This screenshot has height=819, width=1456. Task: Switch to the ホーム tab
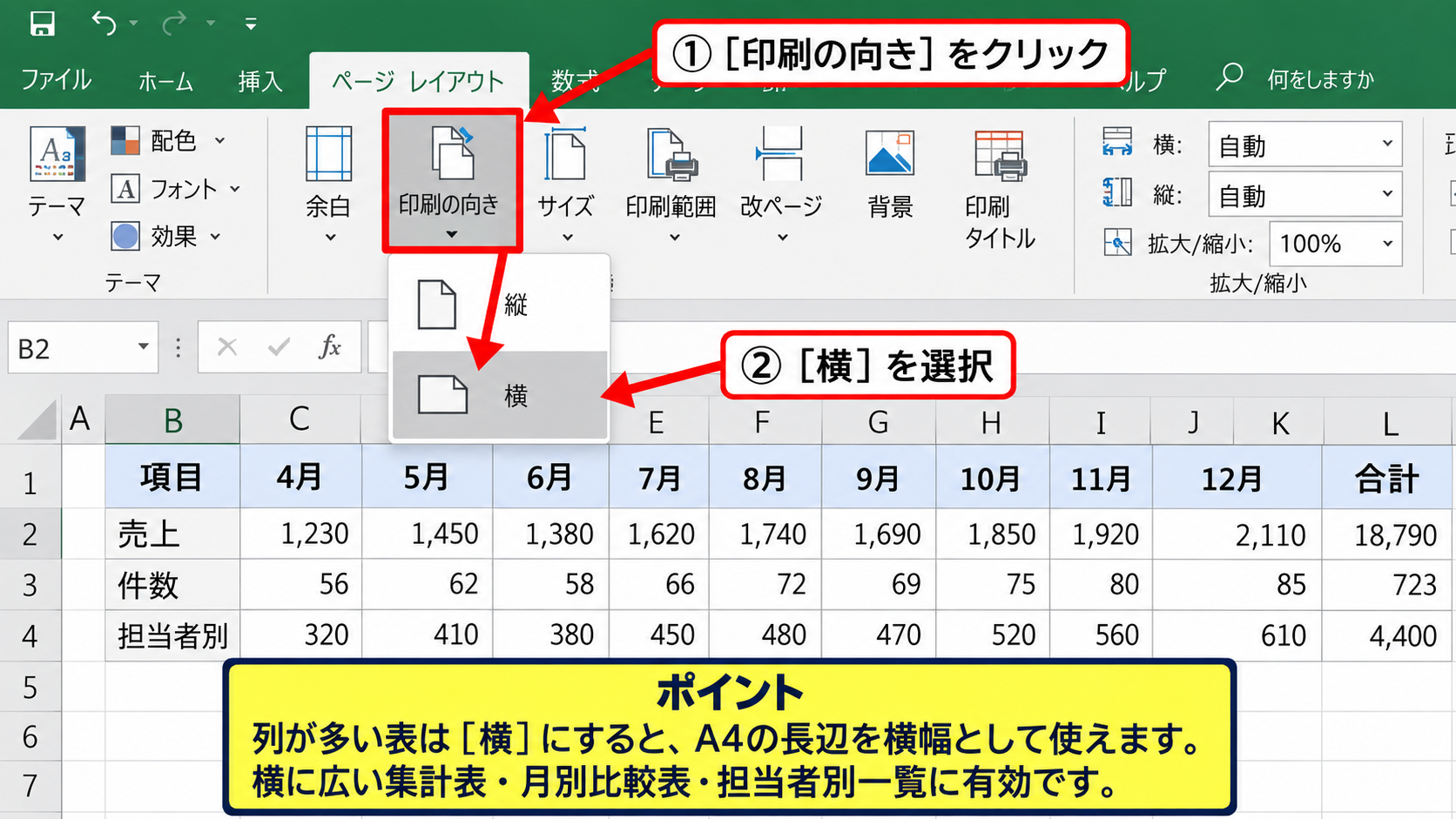[165, 81]
